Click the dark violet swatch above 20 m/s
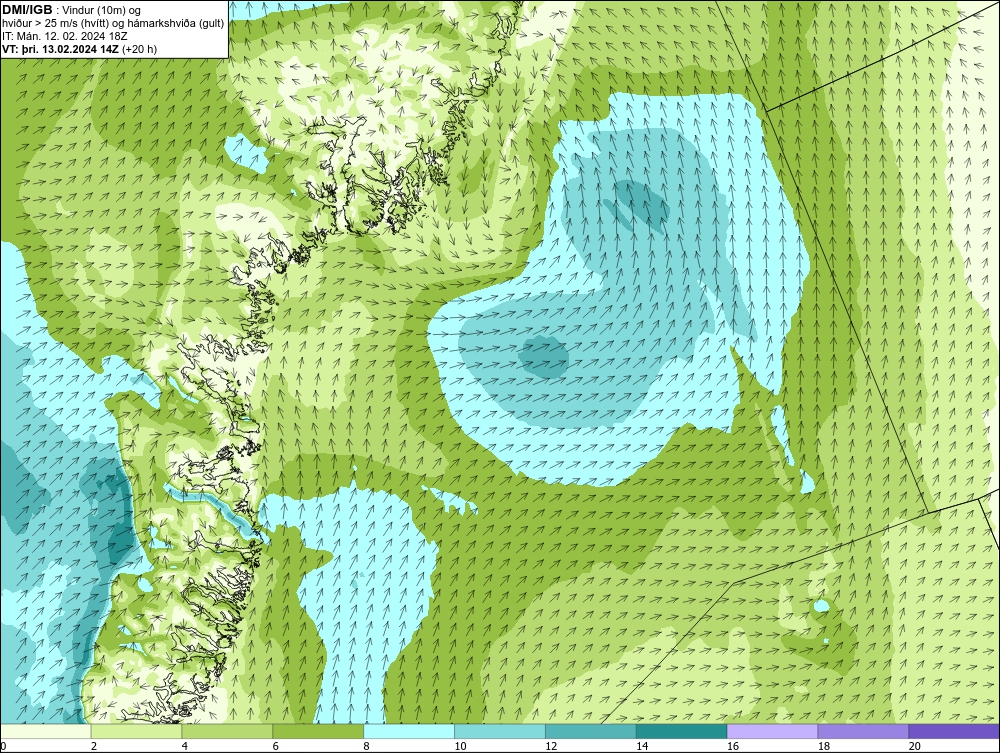Image resolution: width=1000 pixels, height=753 pixels. point(954,731)
